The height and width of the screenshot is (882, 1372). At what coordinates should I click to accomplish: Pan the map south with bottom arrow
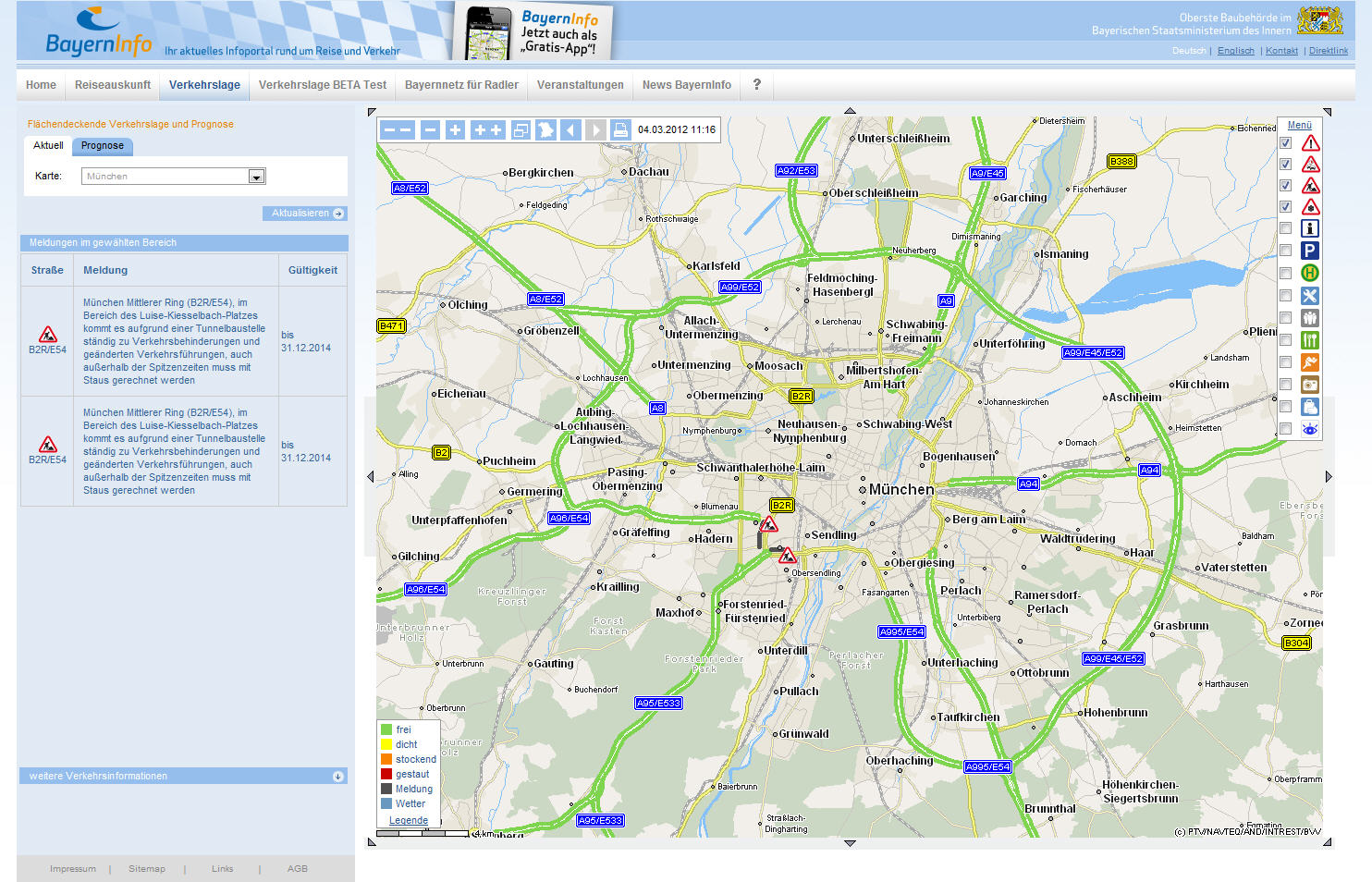point(850,843)
